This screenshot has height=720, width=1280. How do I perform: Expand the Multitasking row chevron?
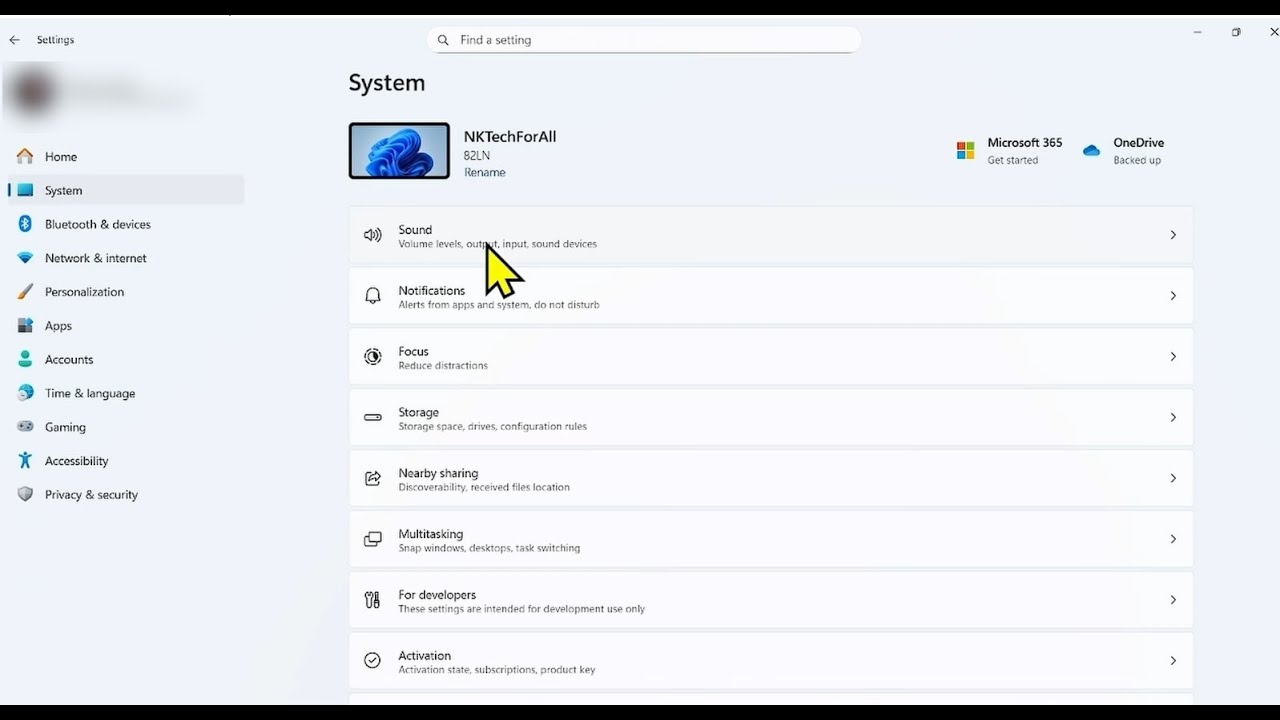1173,539
